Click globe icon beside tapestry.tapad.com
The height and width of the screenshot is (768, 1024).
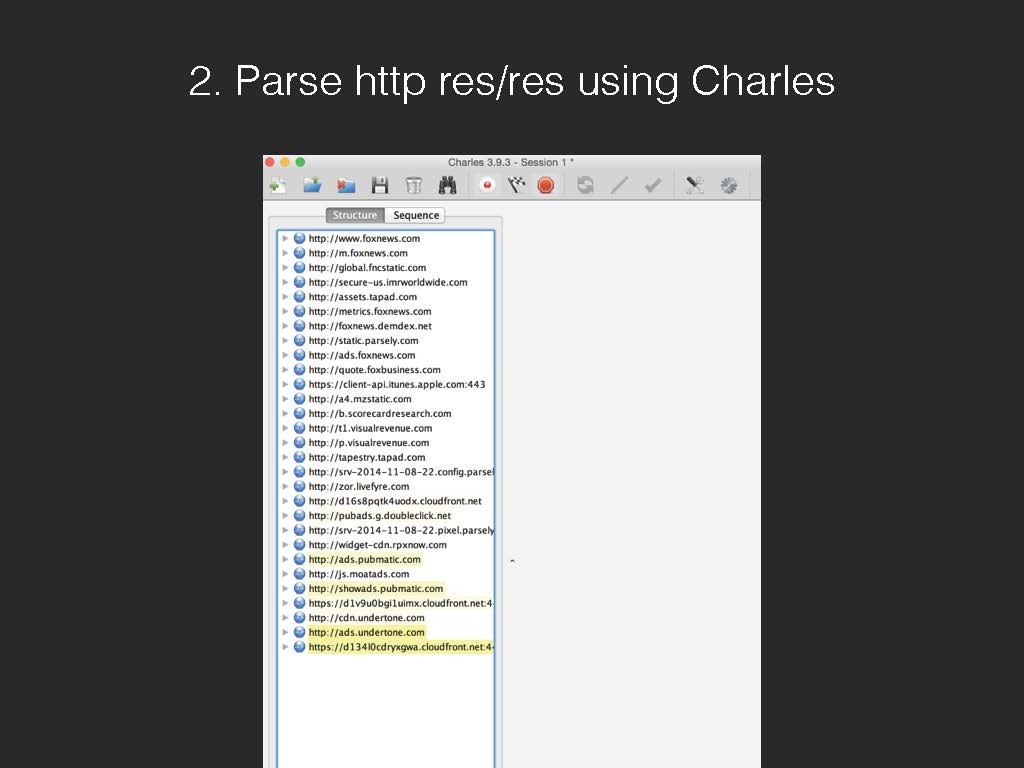pos(299,457)
